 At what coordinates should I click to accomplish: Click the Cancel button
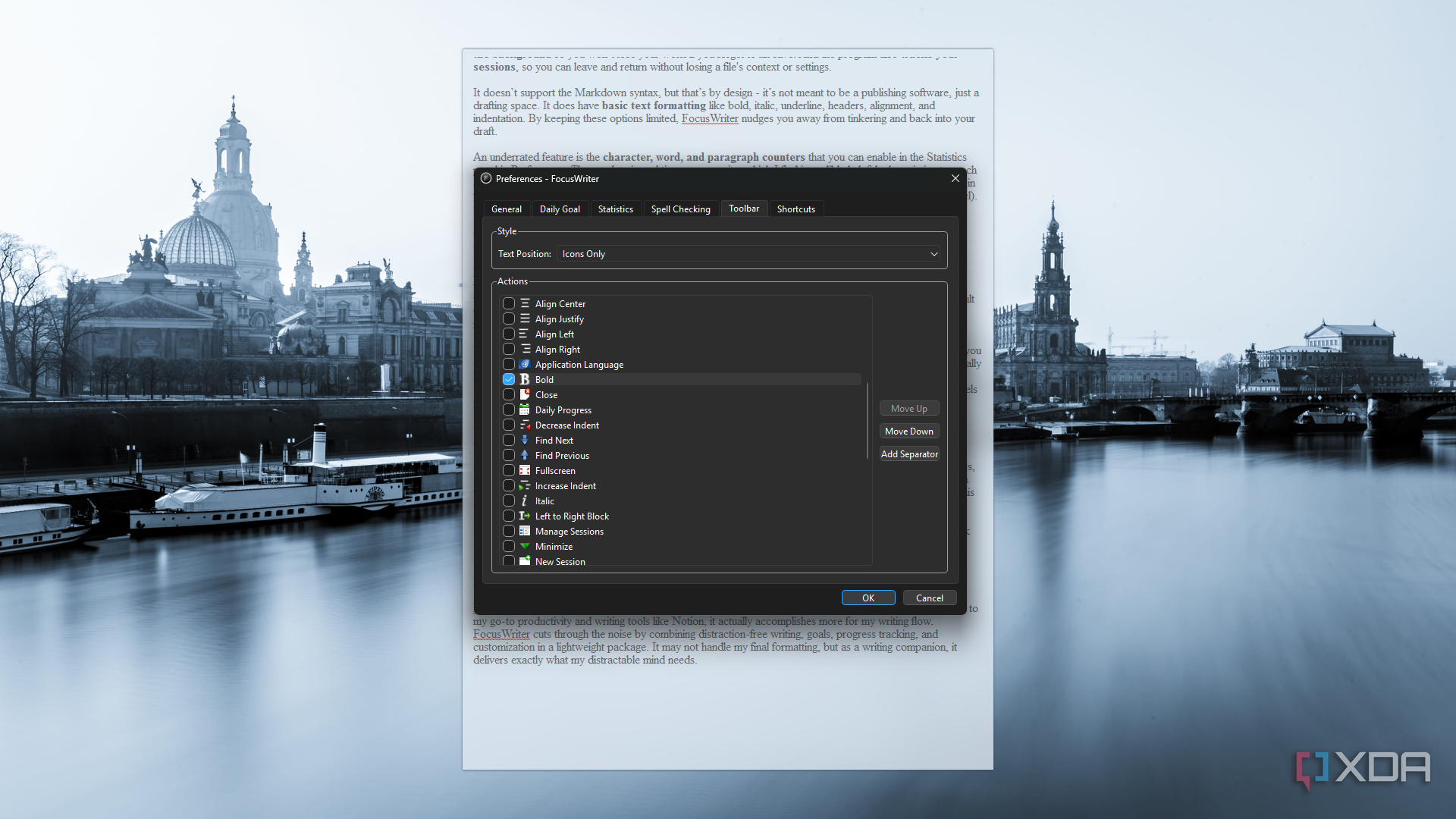coord(930,598)
